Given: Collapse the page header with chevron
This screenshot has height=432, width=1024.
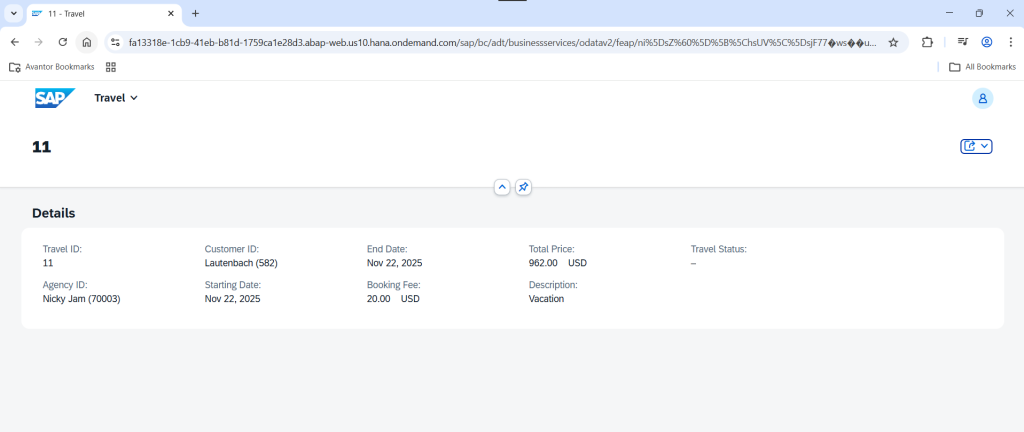Looking at the screenshot, I should [502, 187].
